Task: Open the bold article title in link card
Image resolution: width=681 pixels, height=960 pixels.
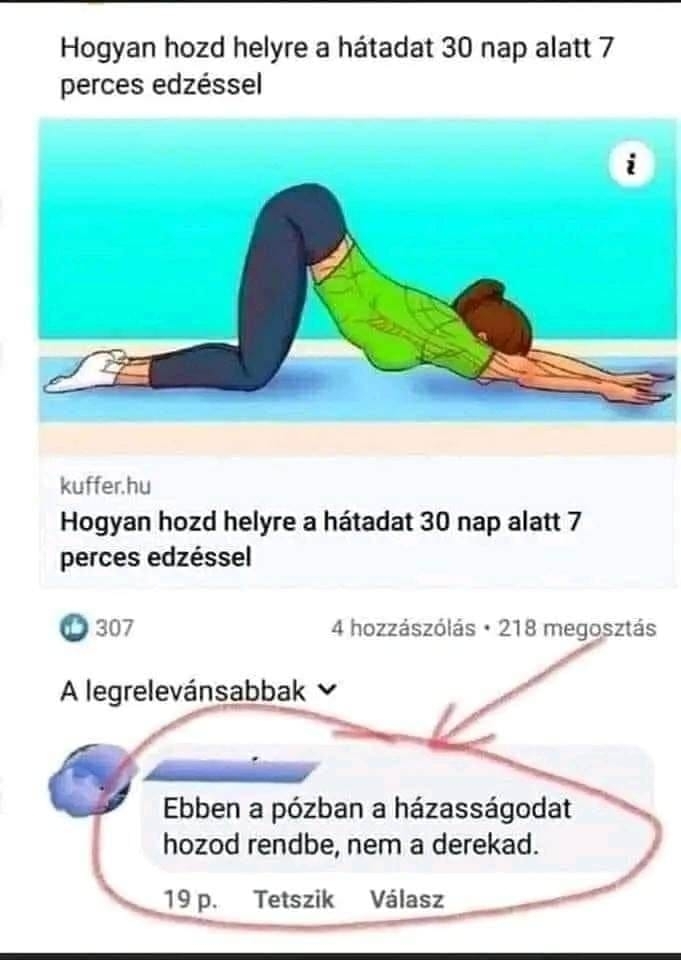Action: tap(320, 539)
